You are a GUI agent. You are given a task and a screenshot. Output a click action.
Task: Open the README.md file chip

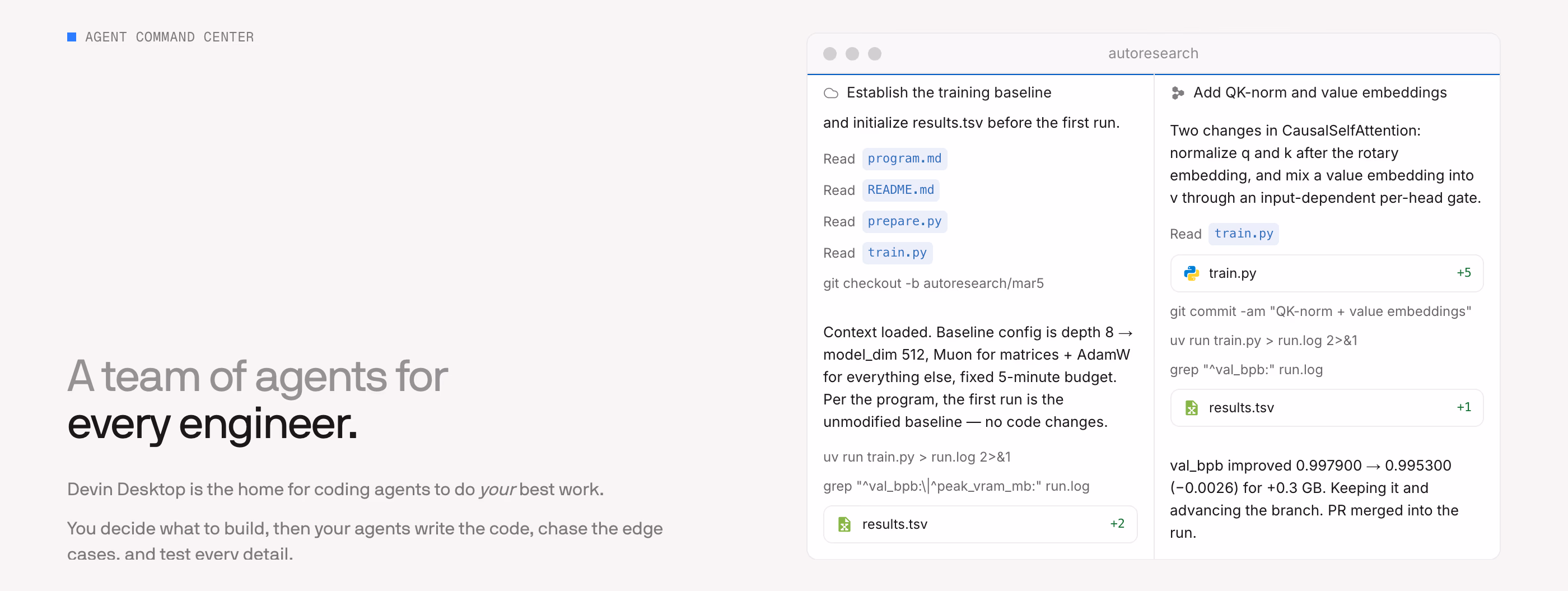pyautogui.click(x=901, y=190)
